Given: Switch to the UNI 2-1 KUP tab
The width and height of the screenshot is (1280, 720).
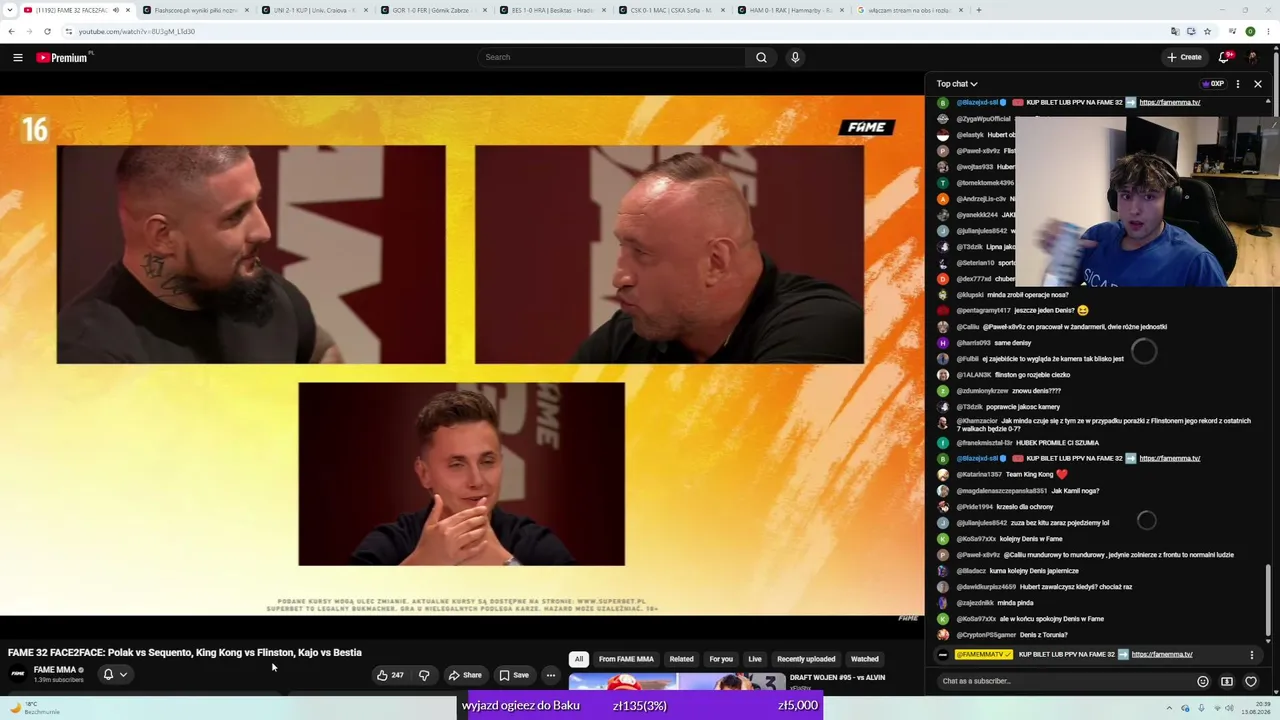Looking at the screenshot, I should 315,10.
